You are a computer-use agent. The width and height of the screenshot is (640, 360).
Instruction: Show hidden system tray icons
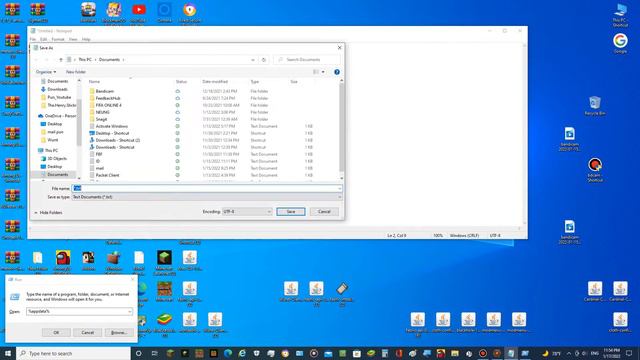coord(569,353)
